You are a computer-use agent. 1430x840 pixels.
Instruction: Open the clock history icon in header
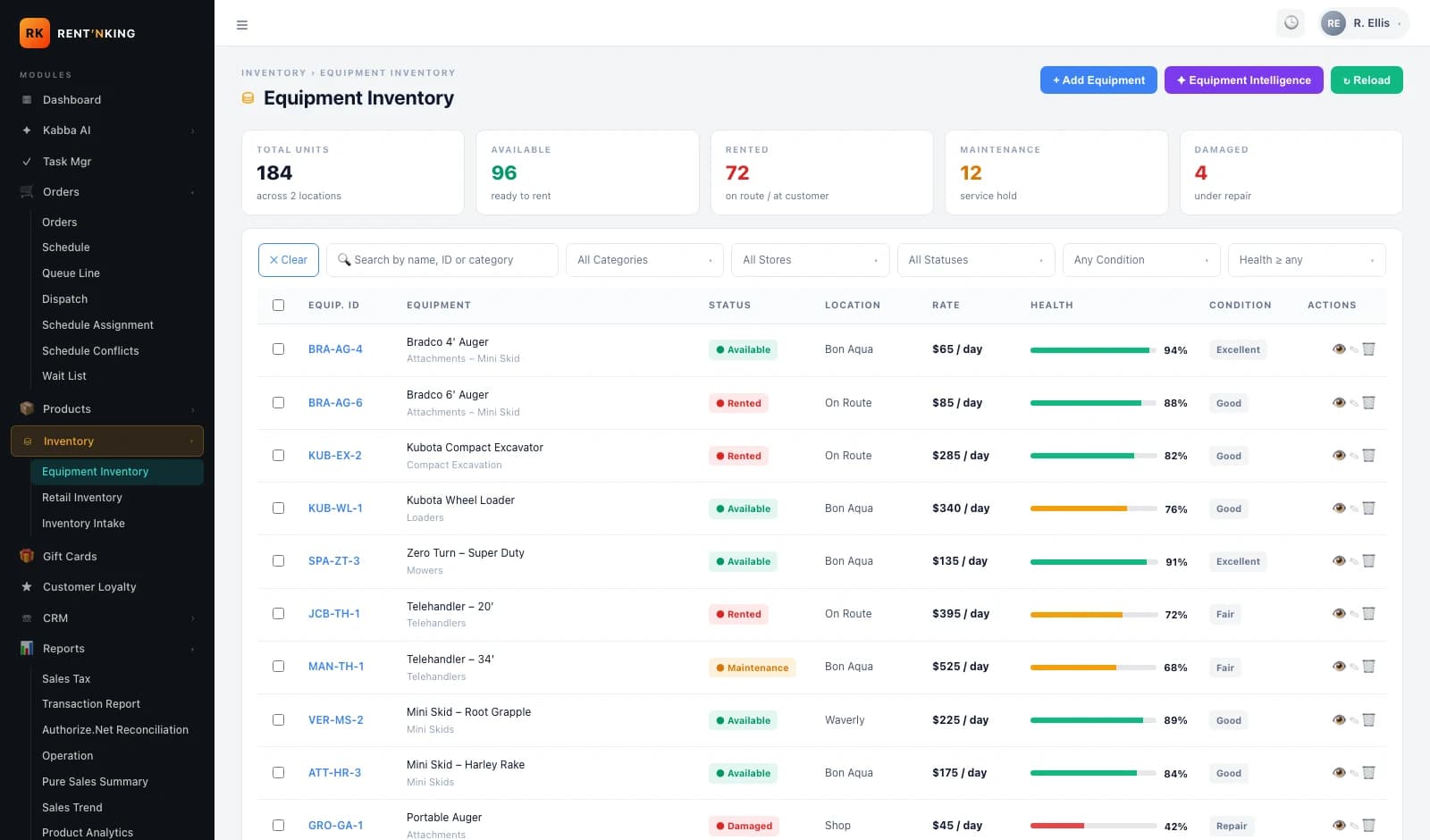click(x=1291, y=23)
